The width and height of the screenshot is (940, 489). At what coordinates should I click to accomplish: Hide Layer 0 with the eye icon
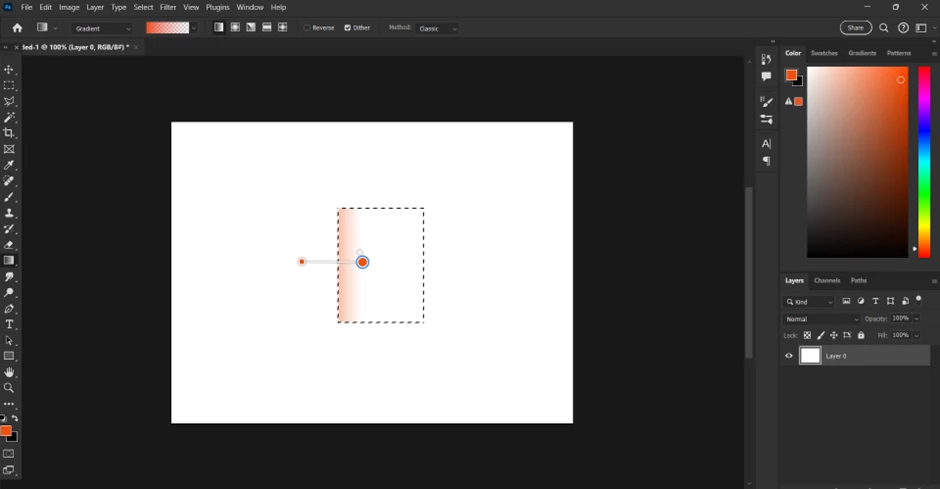click(x=789, y=356)
